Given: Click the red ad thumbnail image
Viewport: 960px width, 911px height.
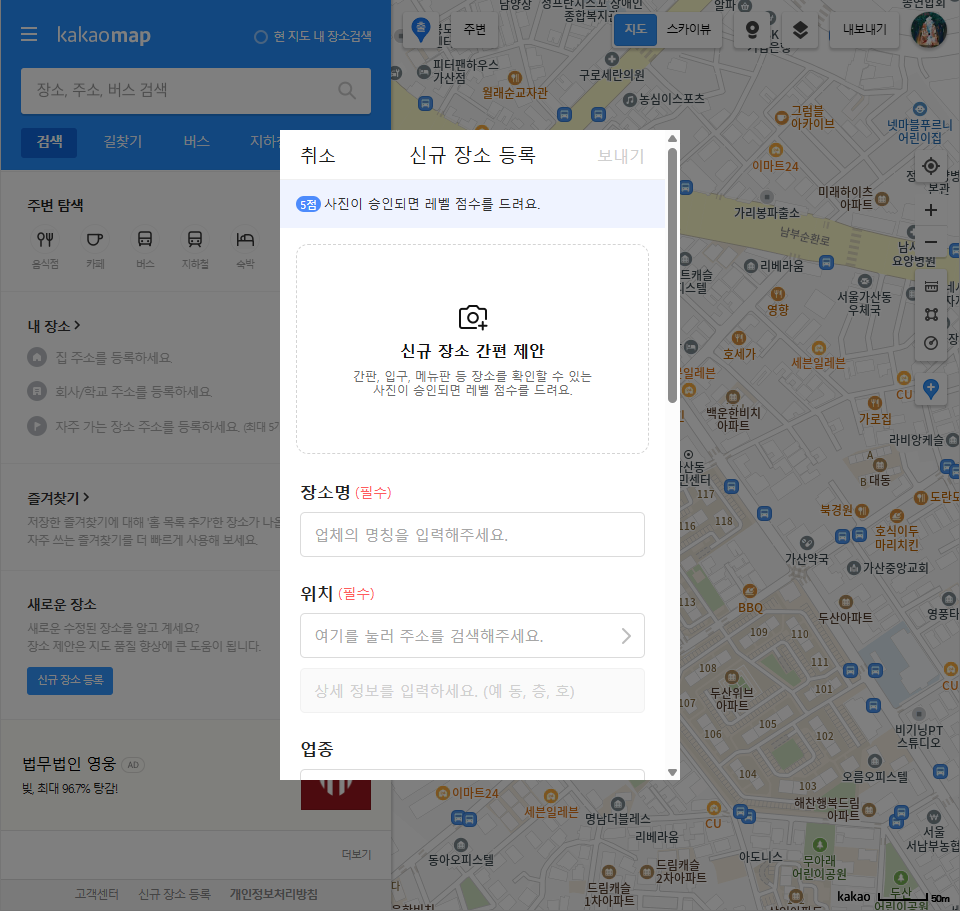Looking at the screenshot, I should (x=336, y=795).
